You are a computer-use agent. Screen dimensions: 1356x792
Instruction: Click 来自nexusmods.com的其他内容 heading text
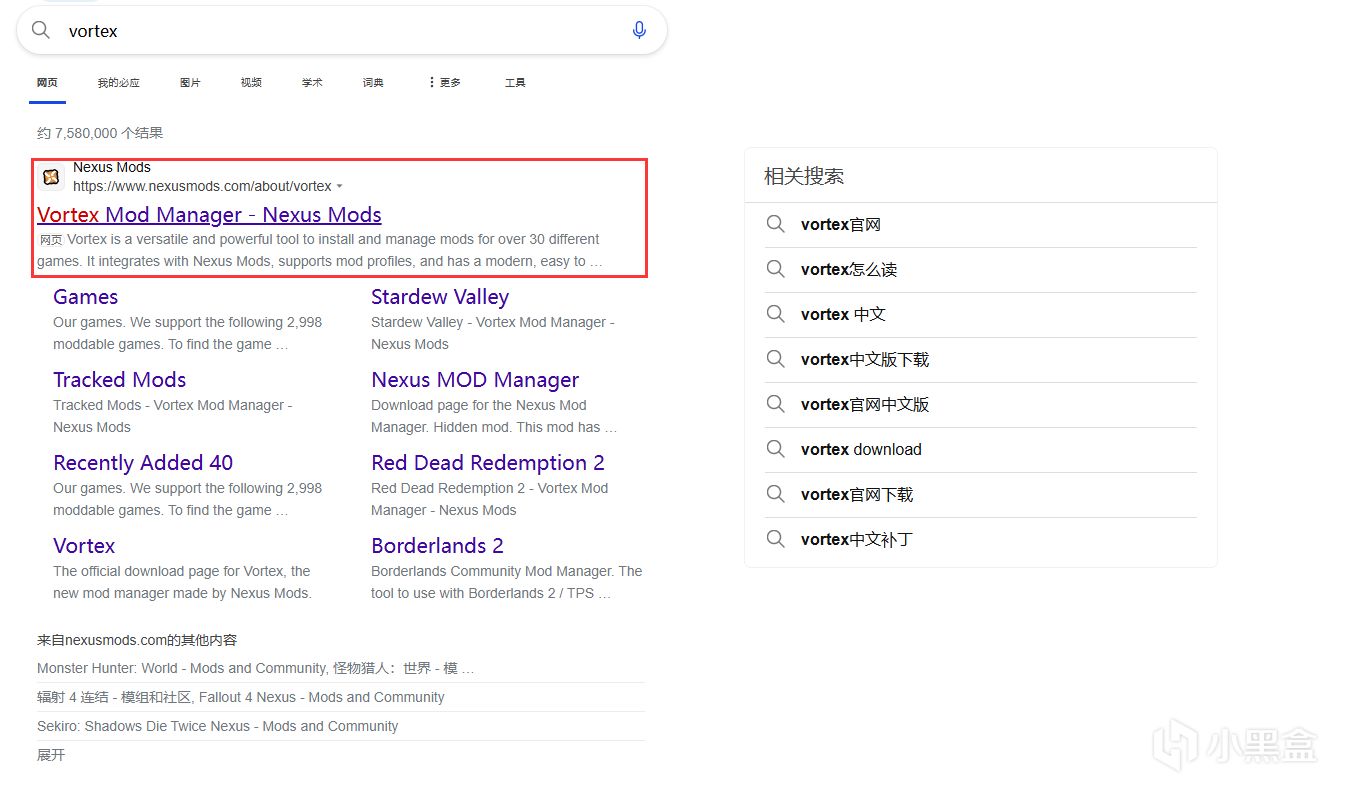click(x=137, y=640)
